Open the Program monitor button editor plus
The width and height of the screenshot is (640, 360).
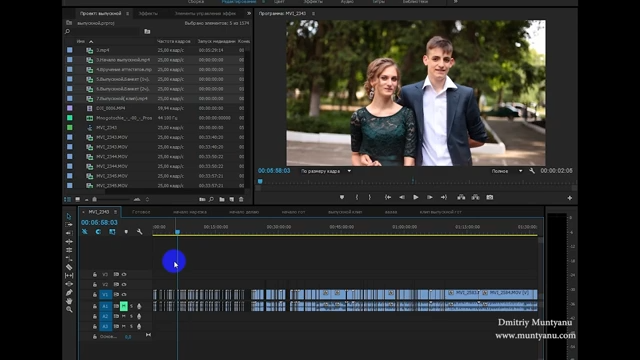570,198
